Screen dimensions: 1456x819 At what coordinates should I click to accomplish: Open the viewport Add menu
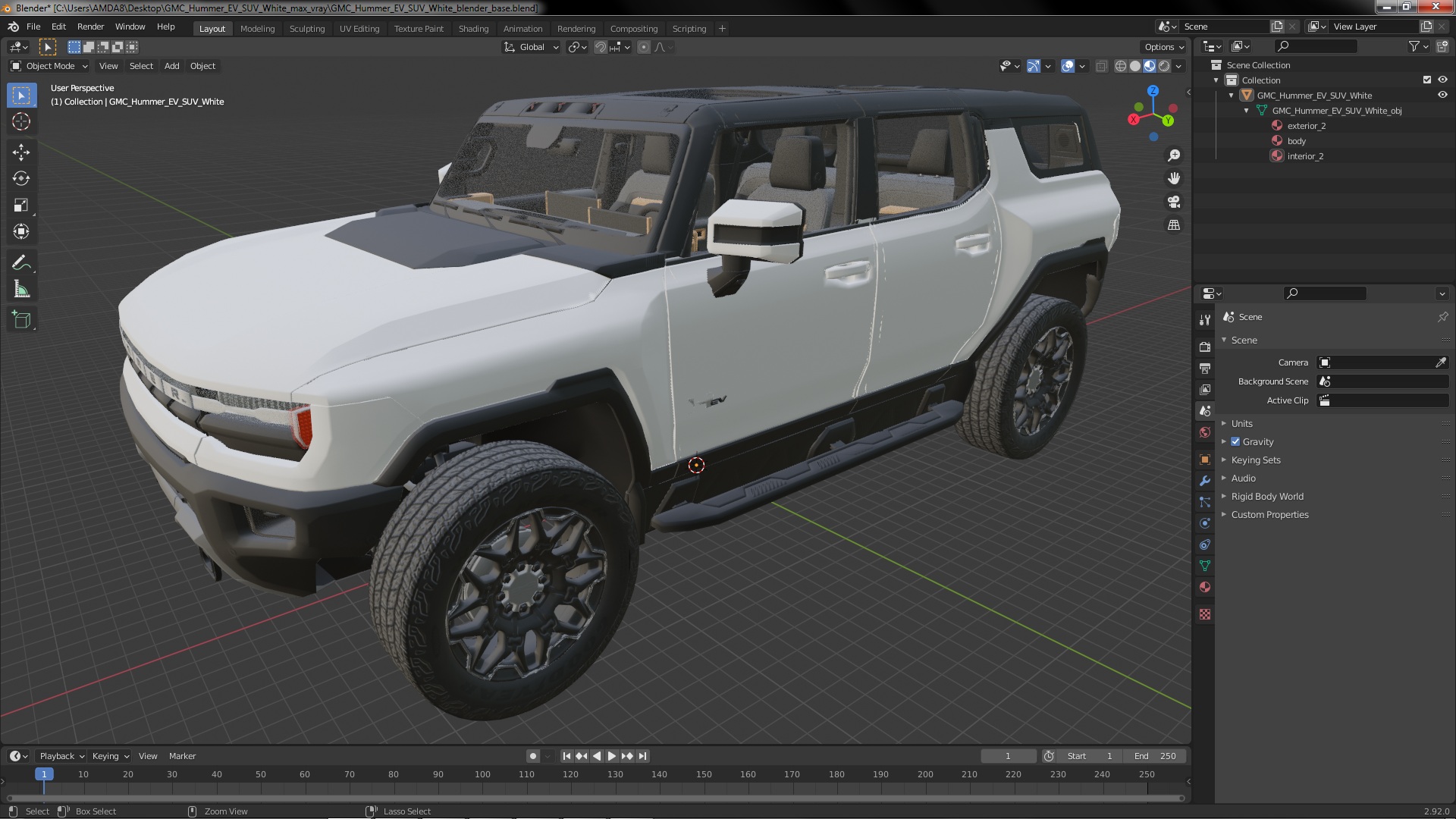coord(172,66)
